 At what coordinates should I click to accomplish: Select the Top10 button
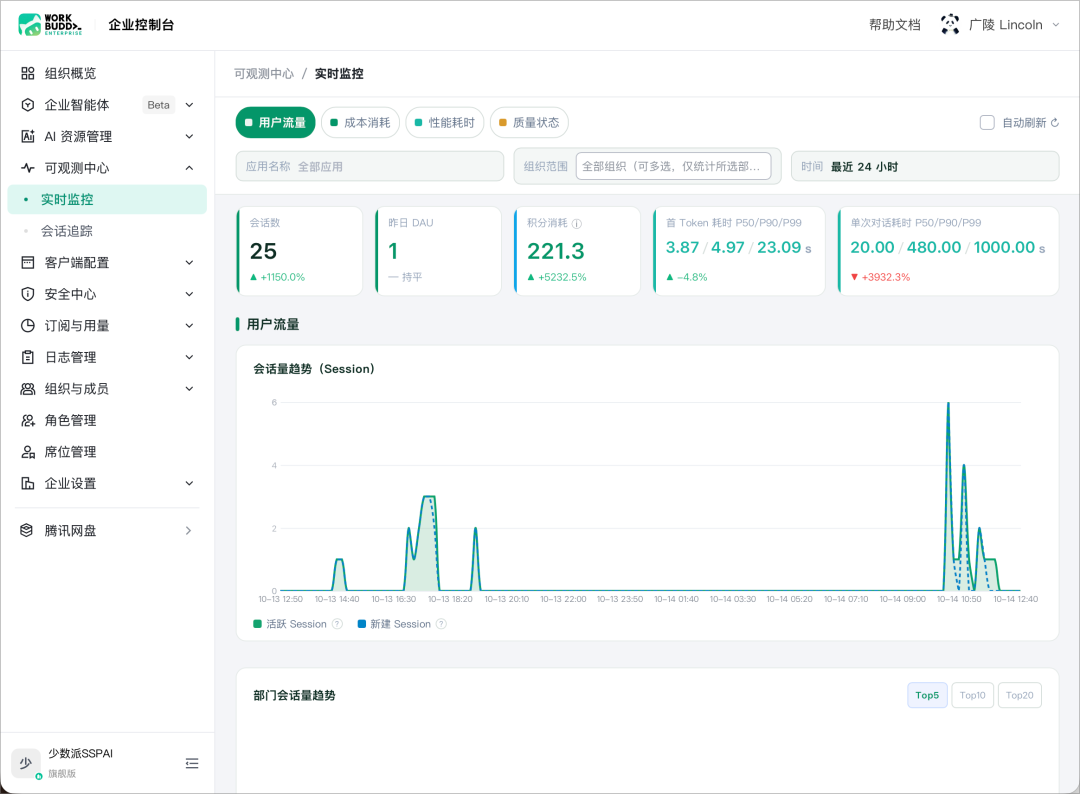click(x=973, y=695)
